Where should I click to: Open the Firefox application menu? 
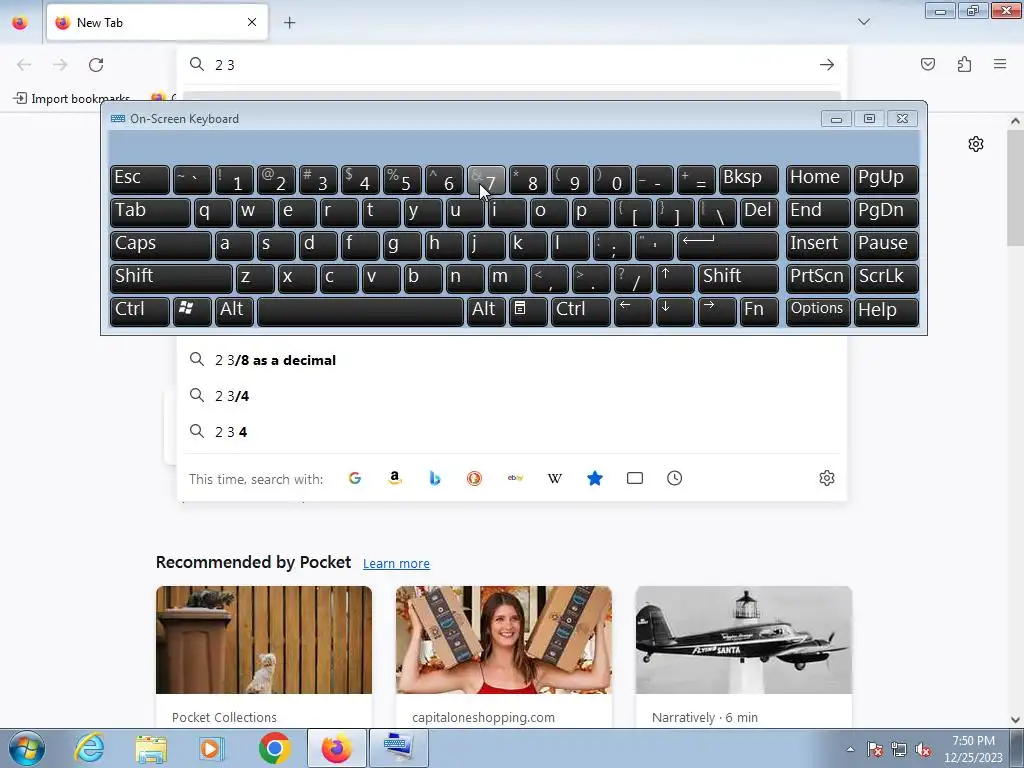[1000, 64]
